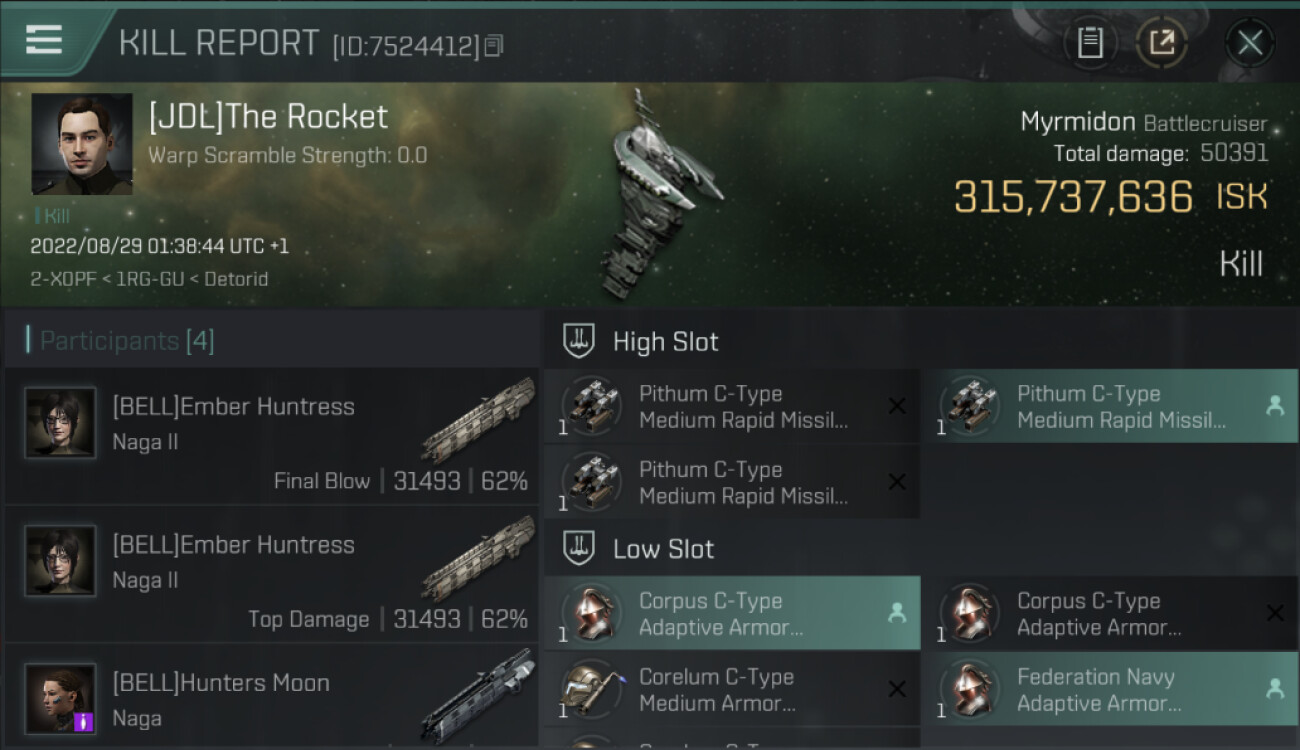Select the highlighted Corpus C-Type Adaptive Armor
Image resolution: width=1300 pixels, height=750 pixels.
(x=732, y=613)
